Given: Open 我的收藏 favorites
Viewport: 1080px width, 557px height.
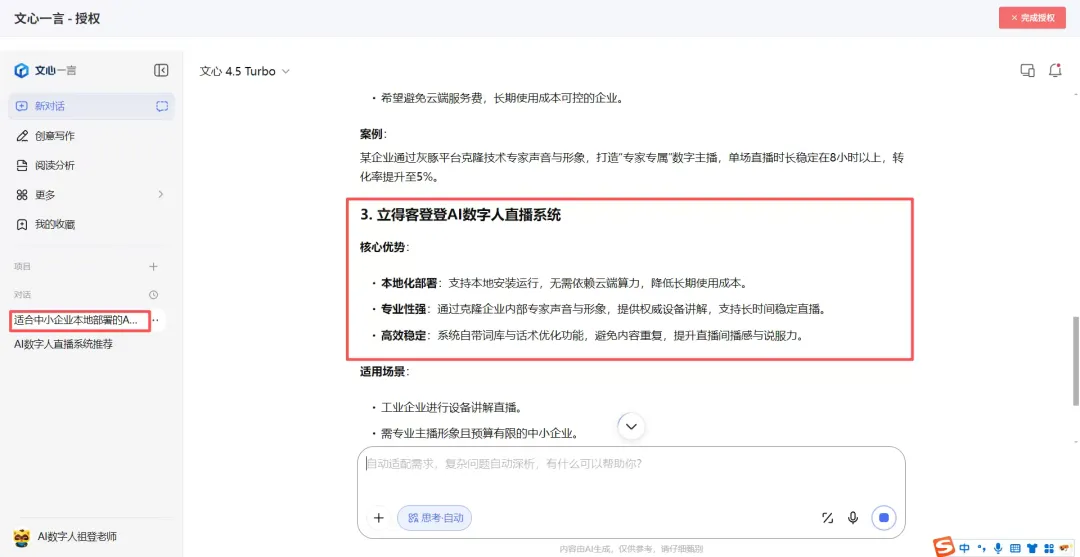Looking at the screenshot, I should (45, 224).
